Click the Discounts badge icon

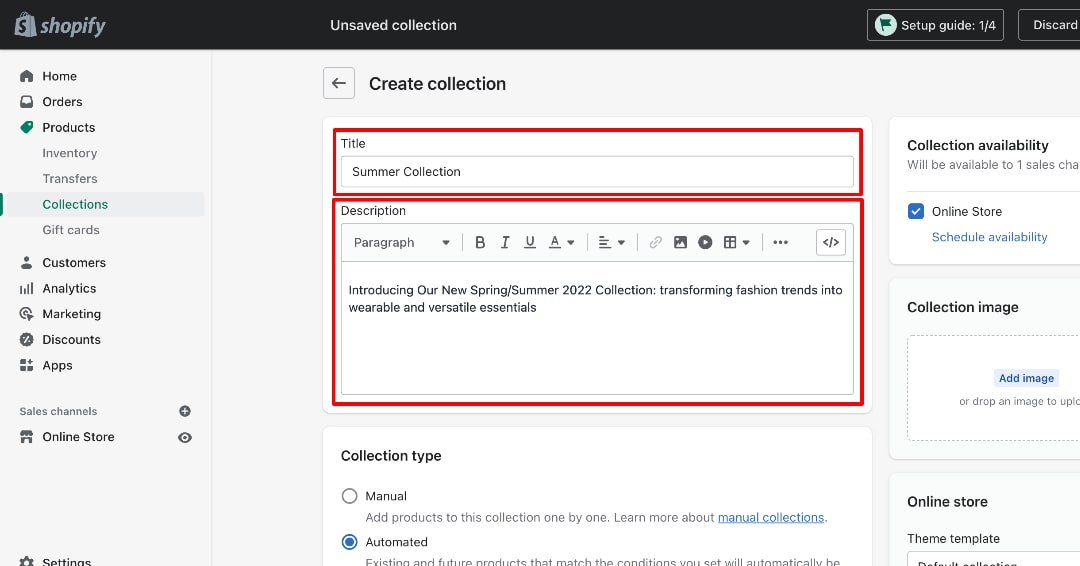[x=26, y=339]
